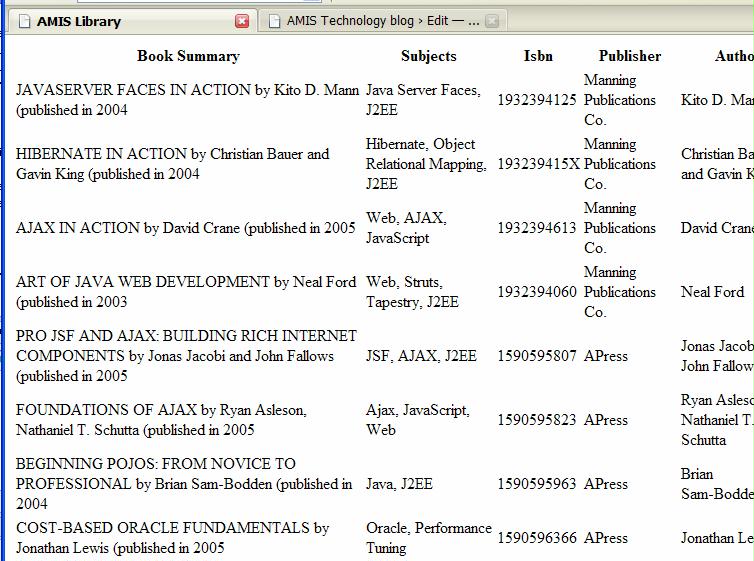754x561 pixels.
Task: Click the Isbn column header
Action: coord(538,56)
